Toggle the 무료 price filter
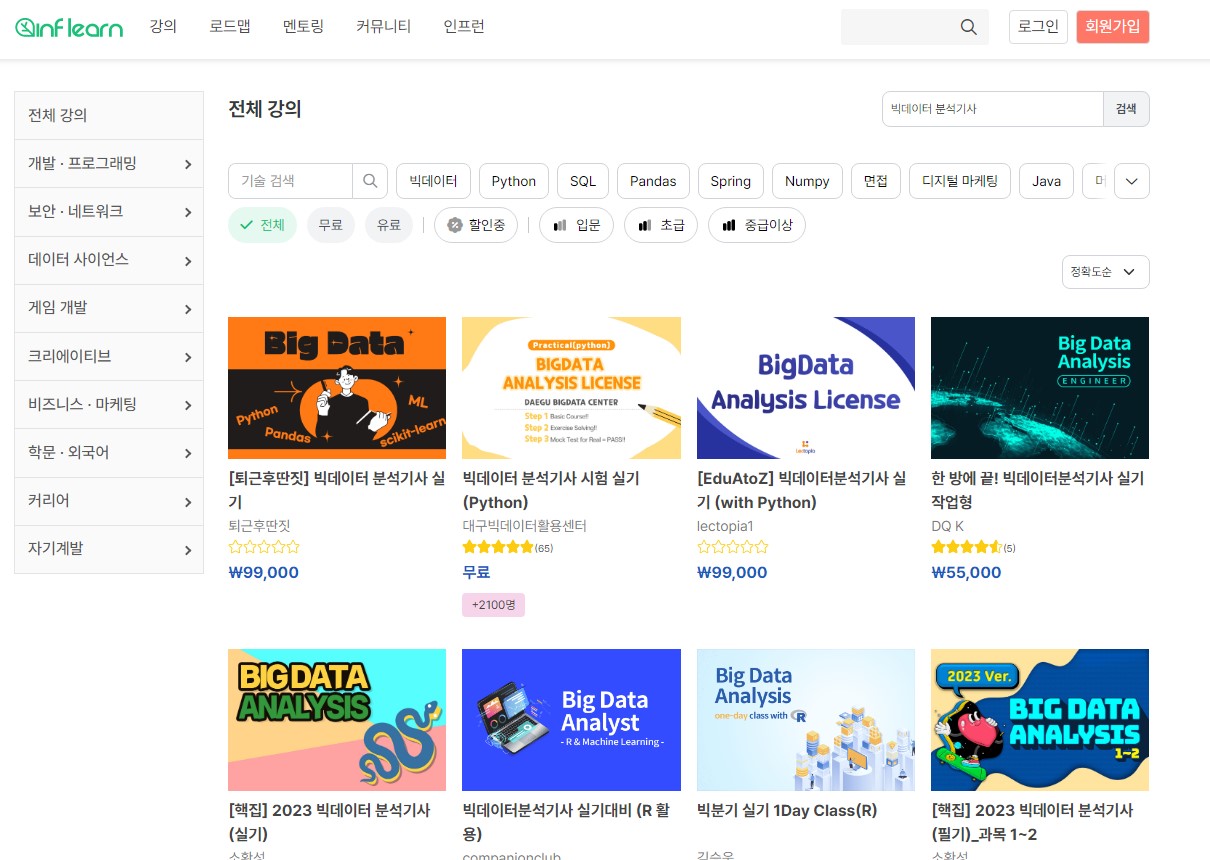The image size is (1210, 860). click(x=331, y=225)
